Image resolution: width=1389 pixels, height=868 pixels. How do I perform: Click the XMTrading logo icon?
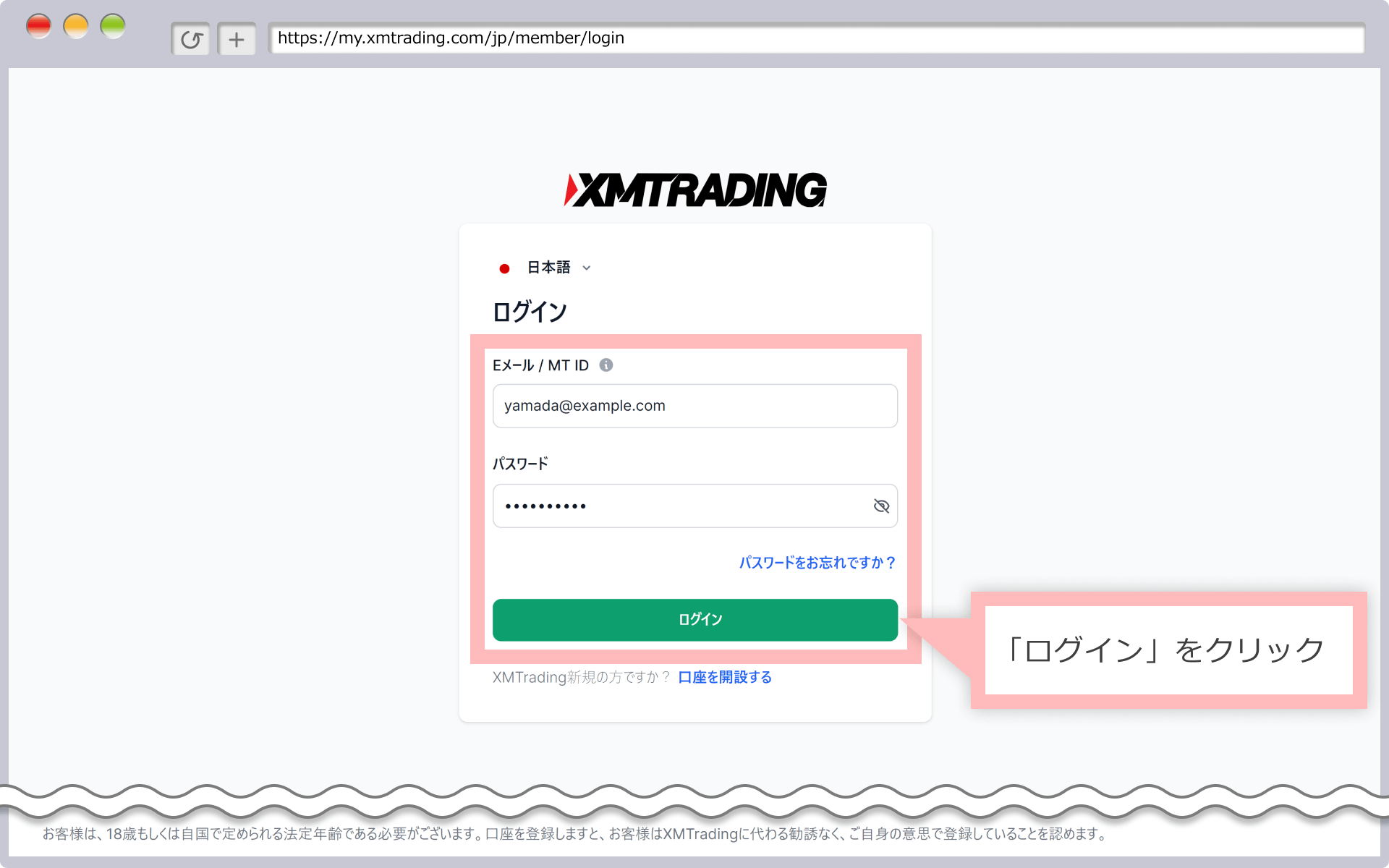click(694, 188)
